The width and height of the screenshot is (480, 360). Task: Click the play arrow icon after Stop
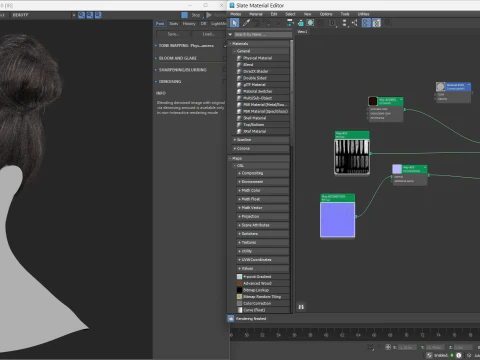pyautogui.click(x=209, y=15)
